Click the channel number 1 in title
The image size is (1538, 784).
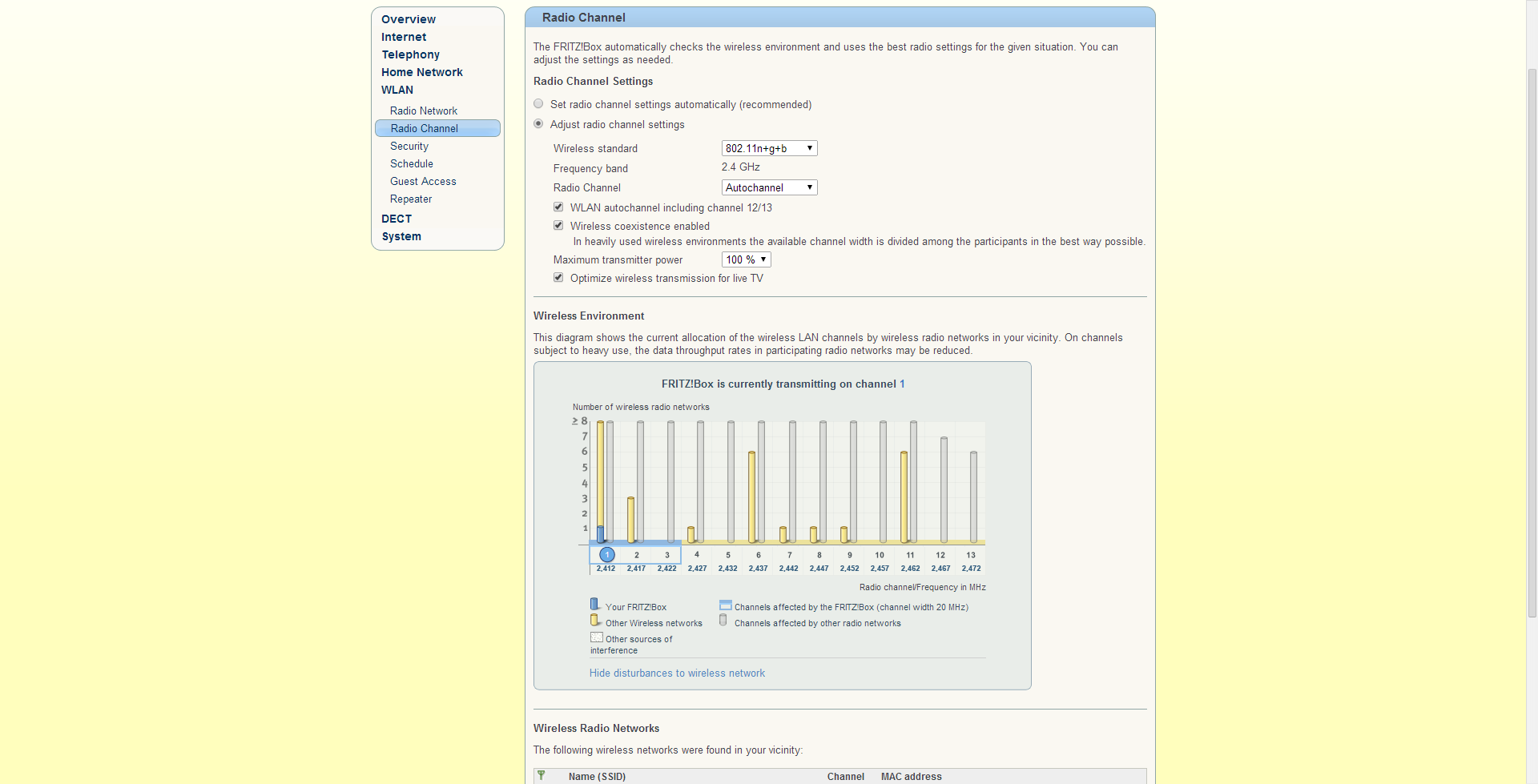point(902,384)
